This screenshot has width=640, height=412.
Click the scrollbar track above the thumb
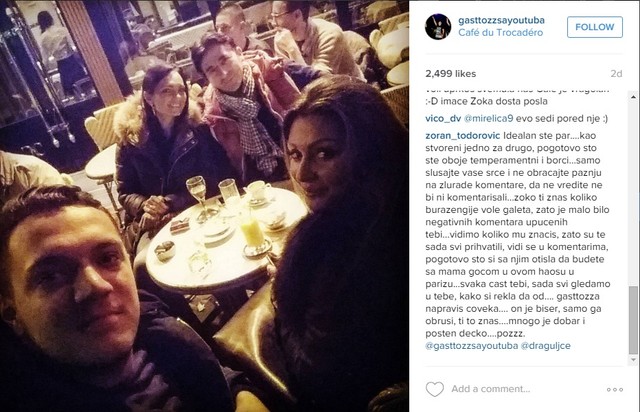click(x=633, y=194)
